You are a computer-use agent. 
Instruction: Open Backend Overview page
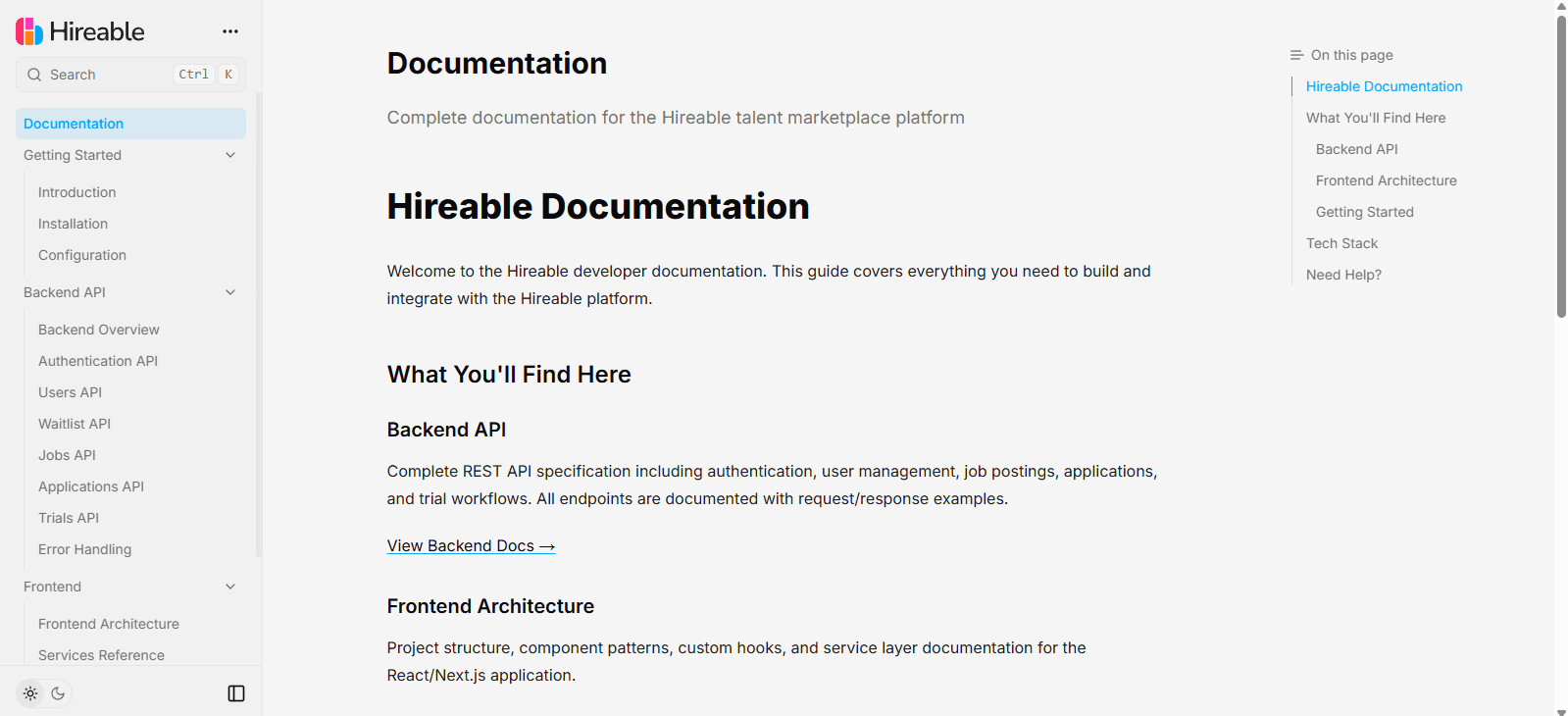coord(98,330)
